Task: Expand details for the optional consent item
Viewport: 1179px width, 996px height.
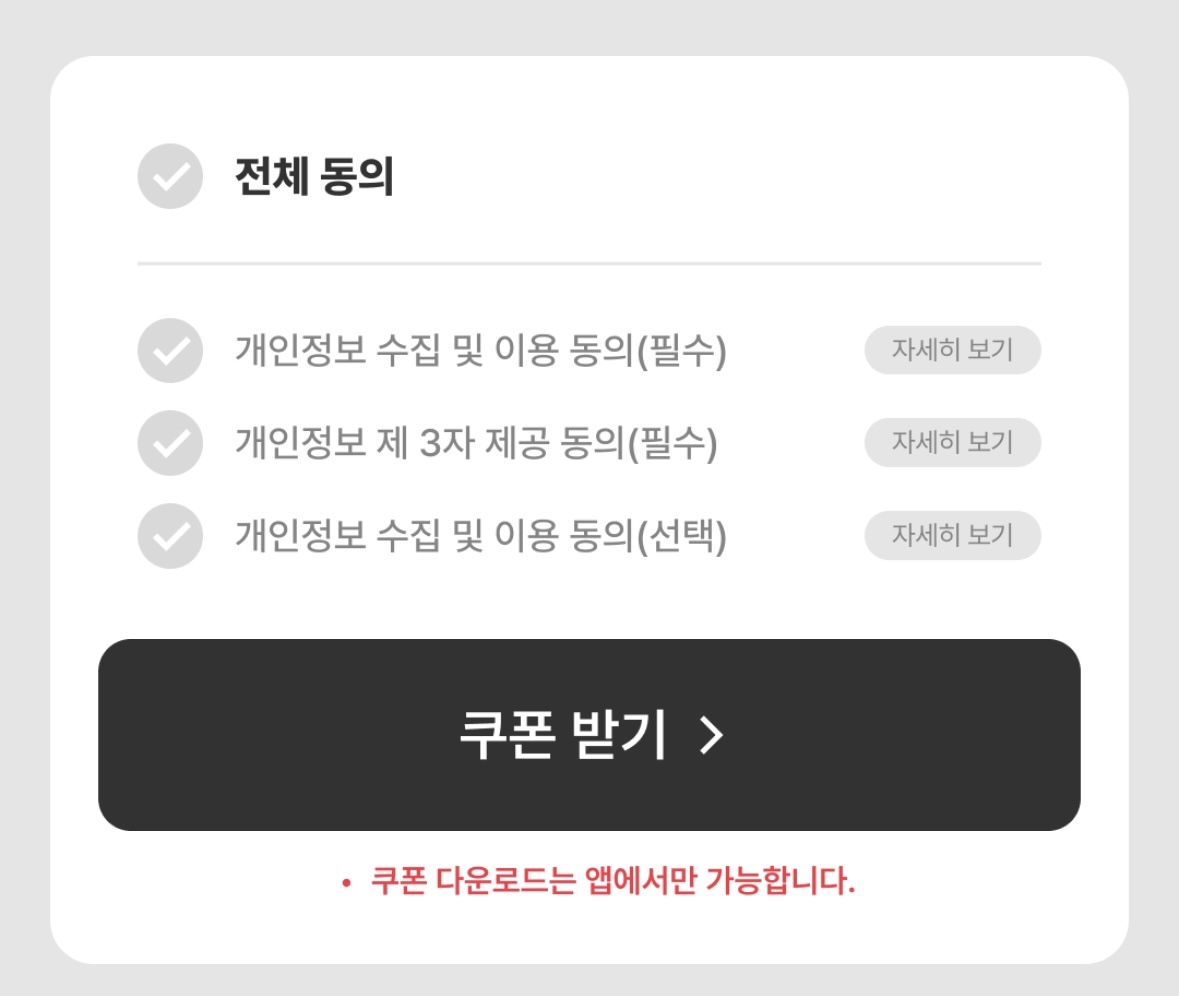Action: (x=952, y=536)
